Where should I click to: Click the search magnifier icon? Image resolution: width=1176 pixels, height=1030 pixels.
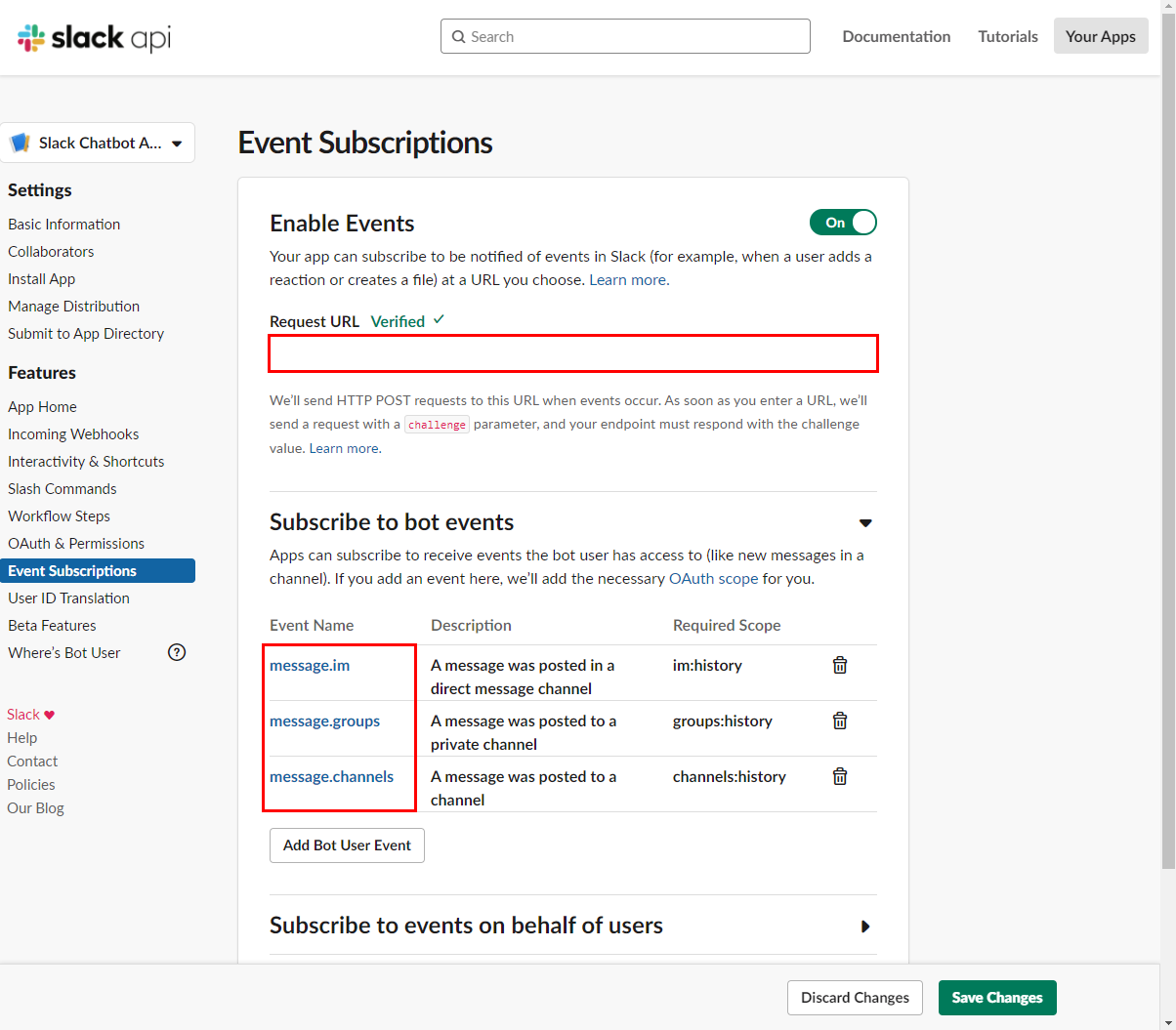(x=458, y=36)
